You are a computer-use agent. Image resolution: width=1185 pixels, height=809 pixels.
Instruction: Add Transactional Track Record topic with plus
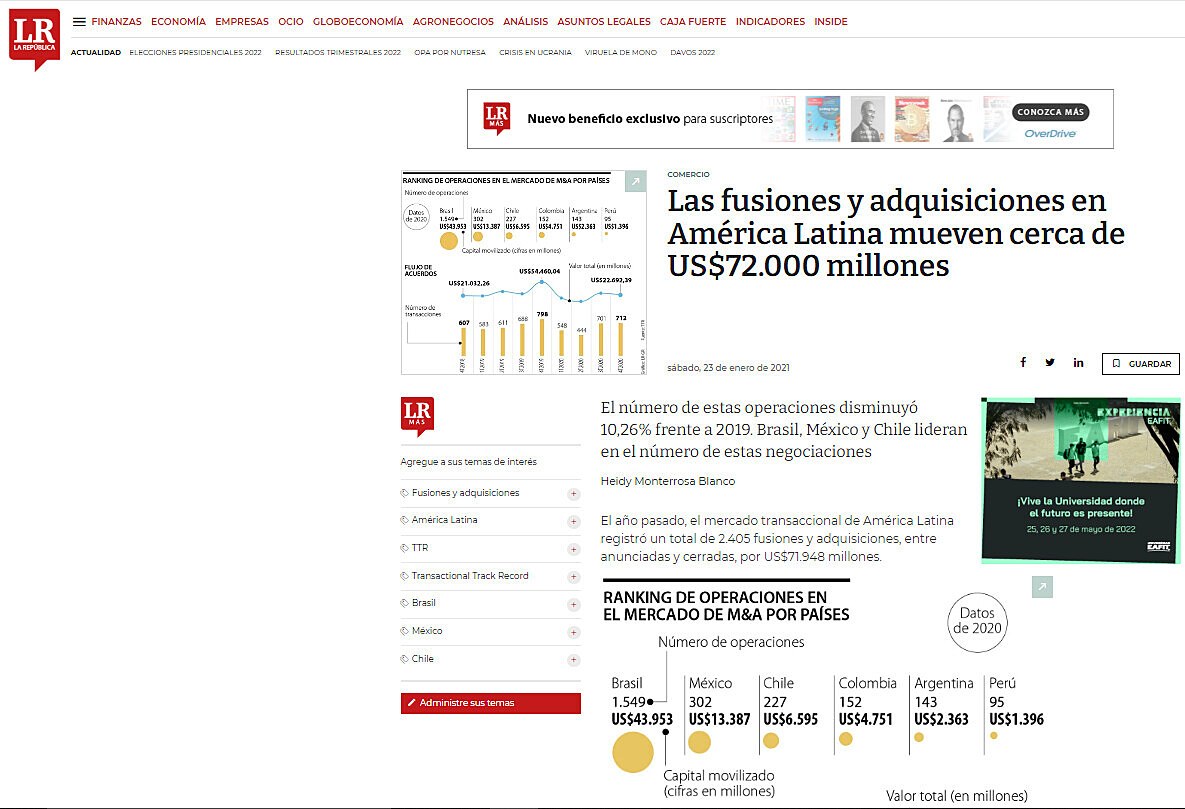pos(574,577)
